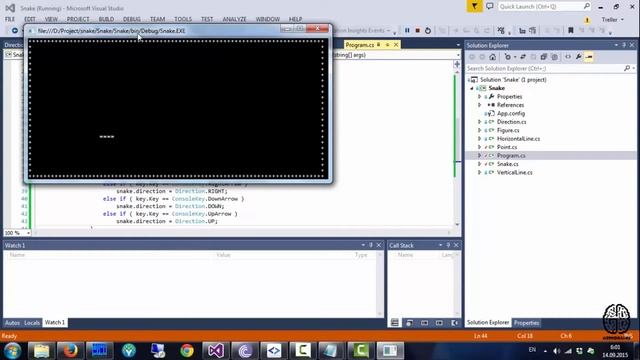Collapse the Snake project node
Image resolution: width=640 pixels, height=360 pixels.
coord(472,88)
